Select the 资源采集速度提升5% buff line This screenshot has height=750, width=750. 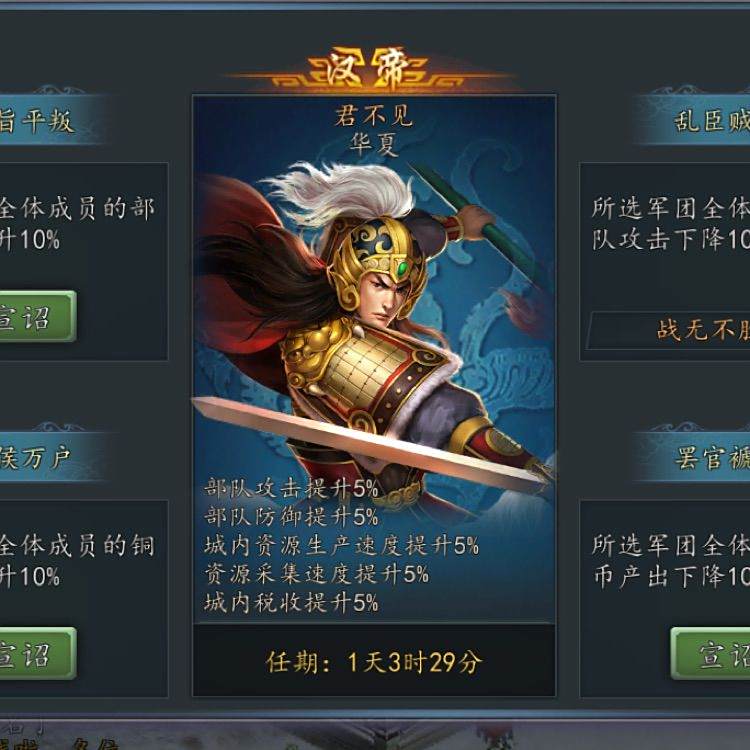click(316, 574)
